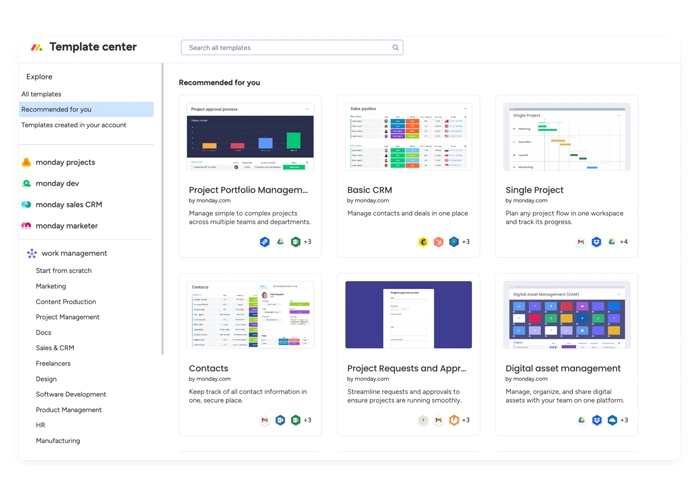
Task: Select the Design subcategory
Action: (x=46, y=379)
